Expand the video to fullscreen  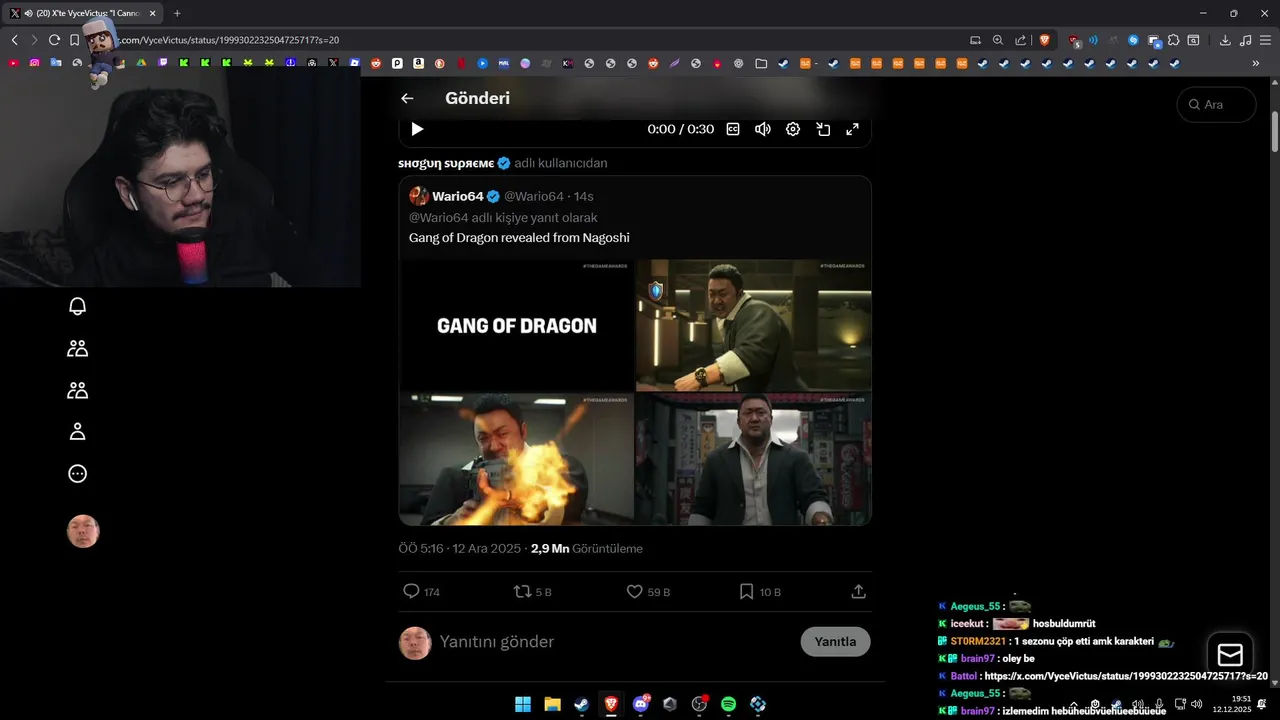pyautogui.click(x=853, y=129)
